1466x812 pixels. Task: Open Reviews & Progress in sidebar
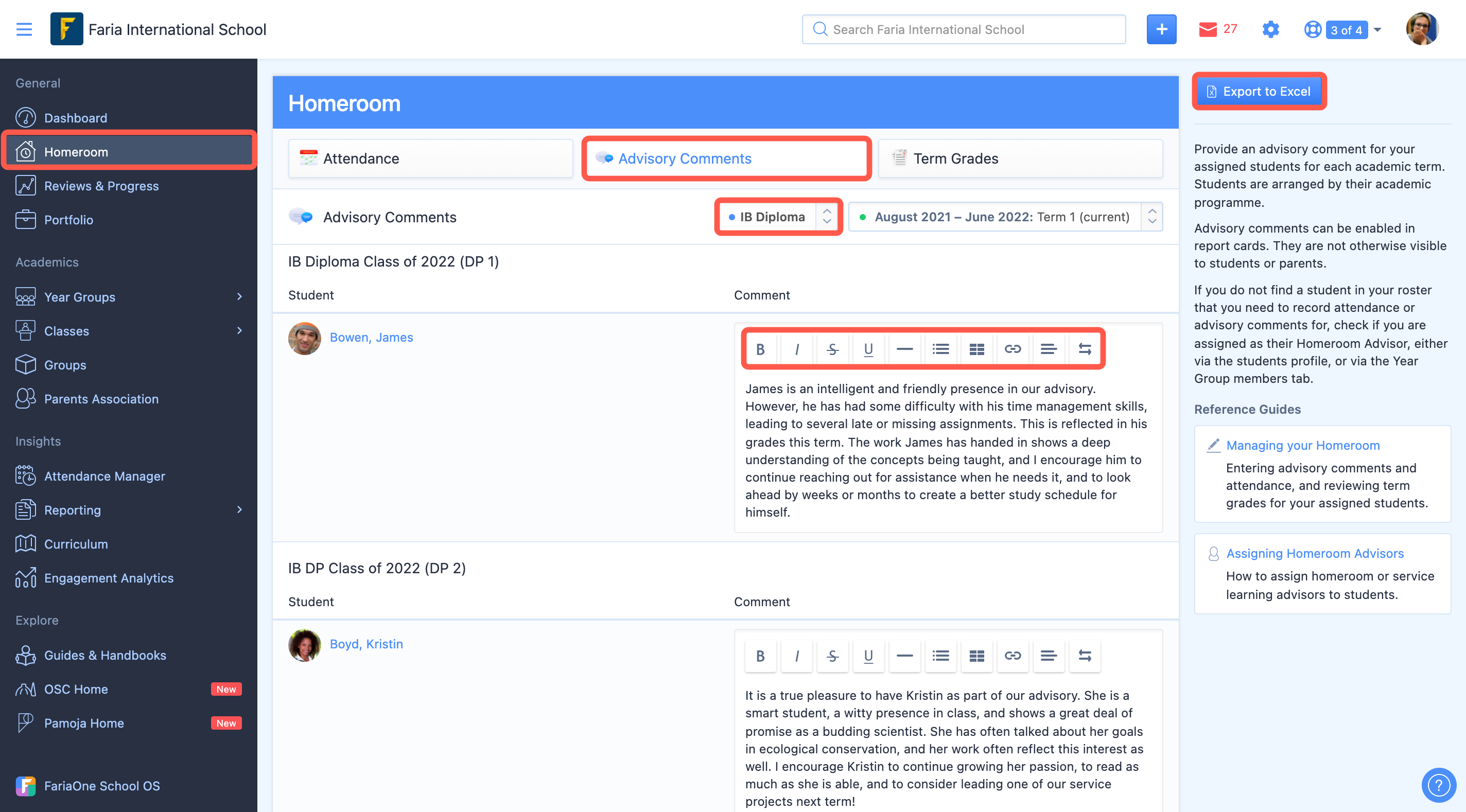(129, 186)
